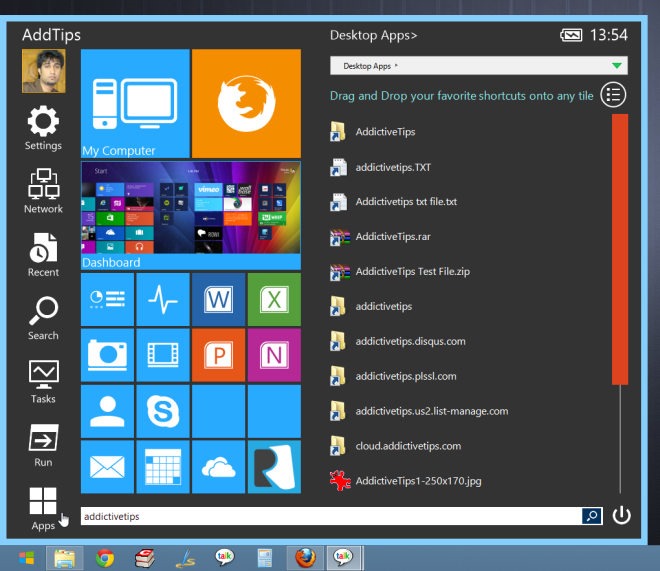Screen dimensions: 660x571
Task: Open the Network sidebar item
Action: [43, 191]
